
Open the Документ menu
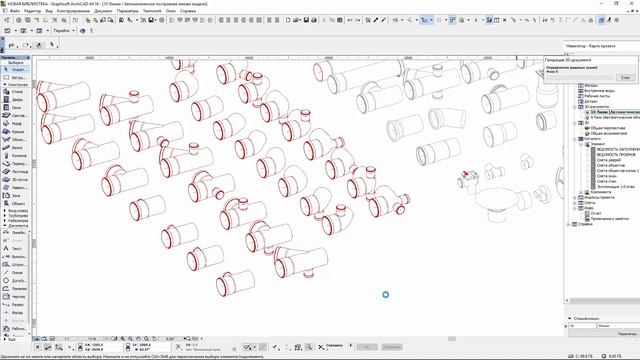coord(103,11)
